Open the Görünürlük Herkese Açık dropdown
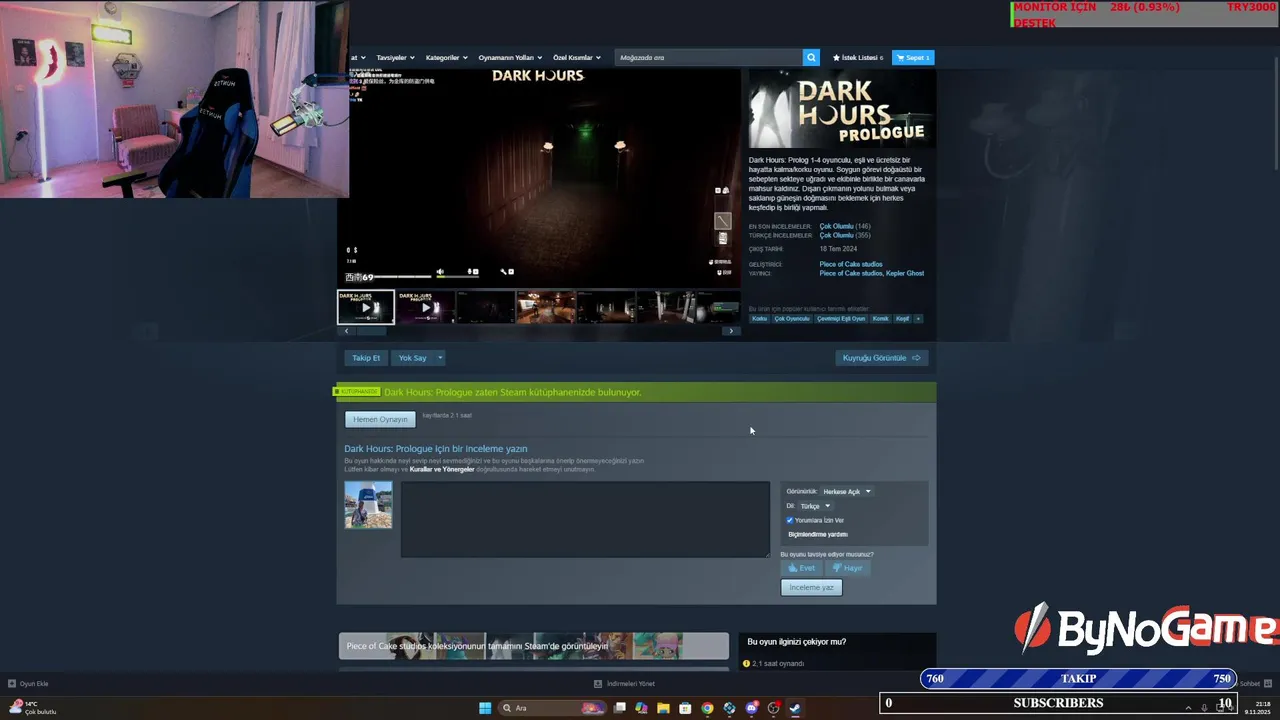 pos(846,491)
